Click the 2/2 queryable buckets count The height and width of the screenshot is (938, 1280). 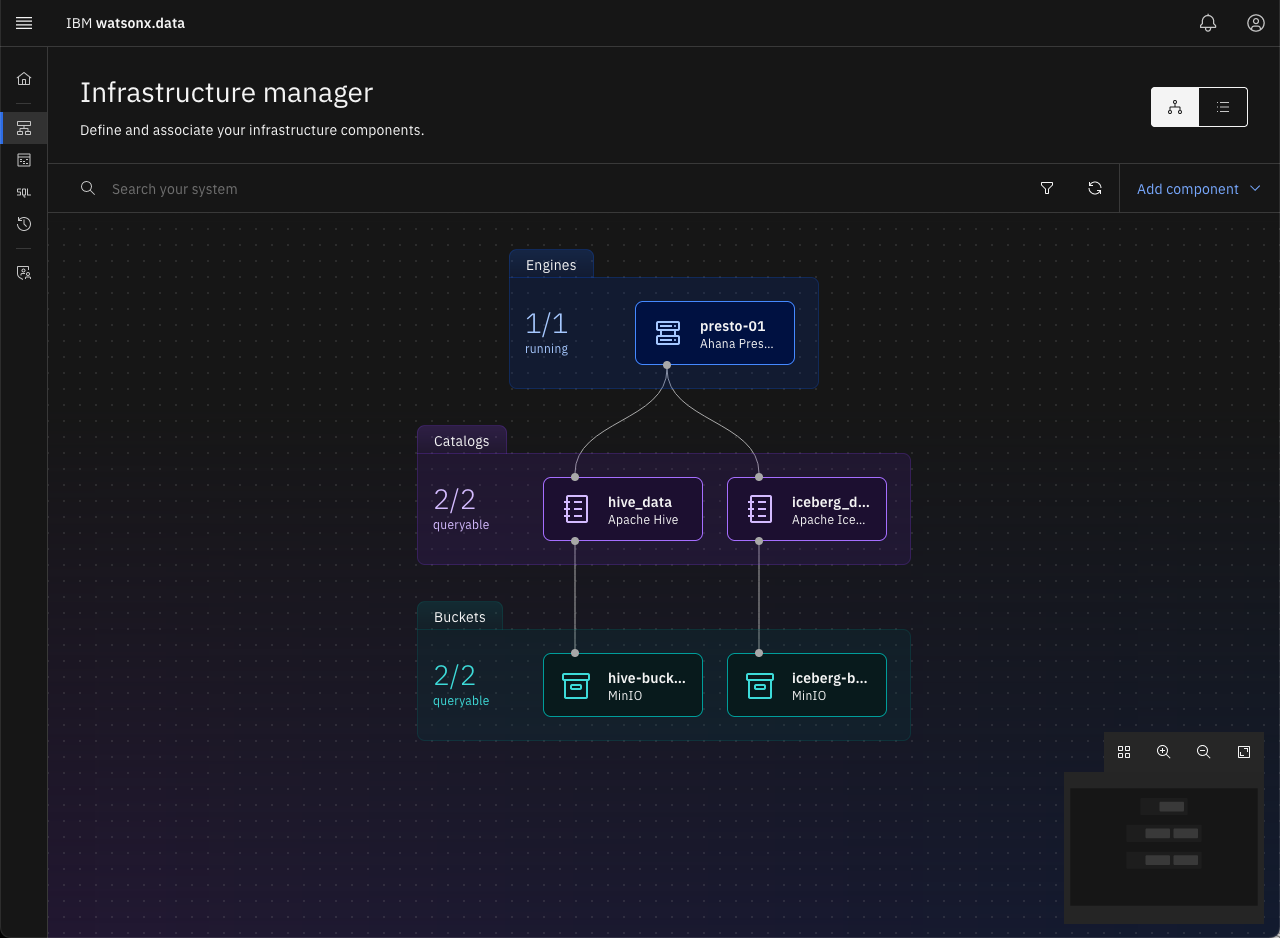(x=461, y=685)
